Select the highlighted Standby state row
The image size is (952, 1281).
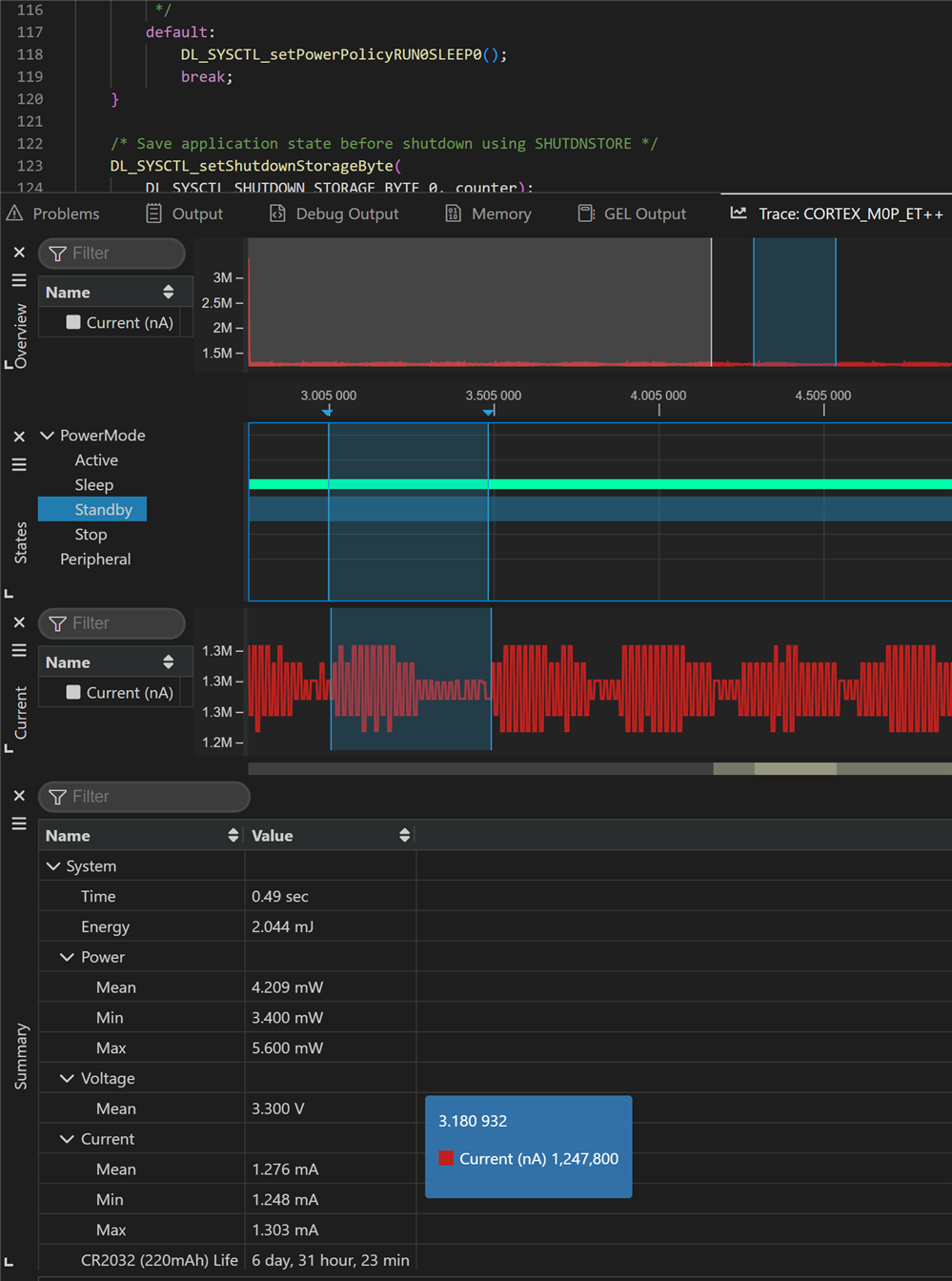92,509
